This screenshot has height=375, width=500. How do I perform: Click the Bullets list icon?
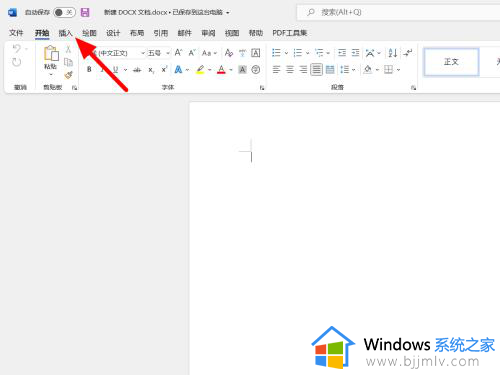pos(276,53)
